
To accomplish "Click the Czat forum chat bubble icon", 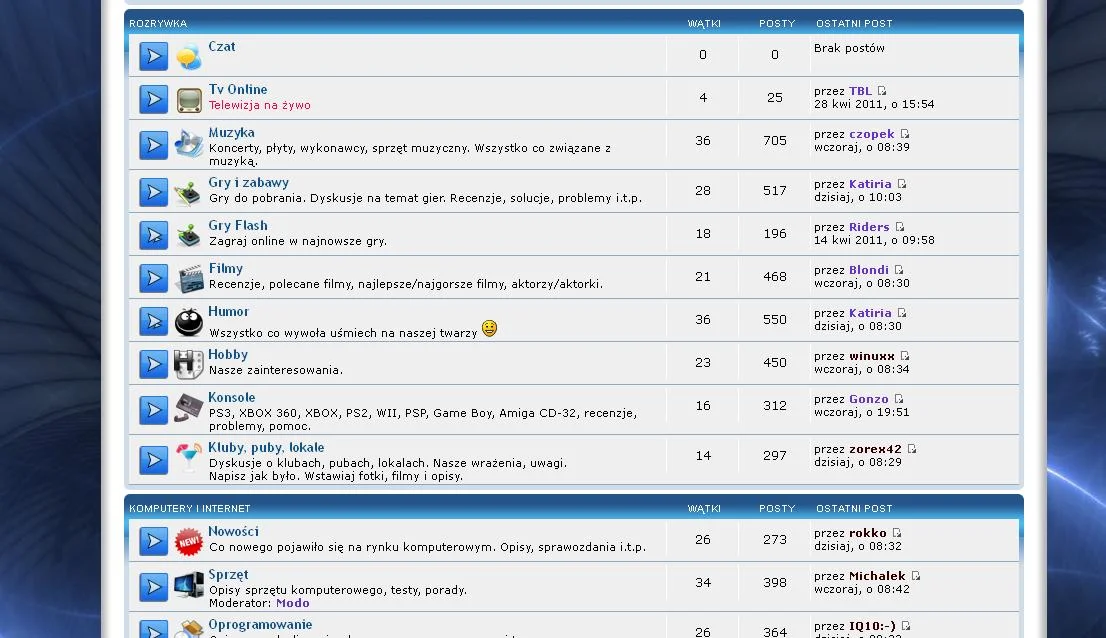I will click(x=188, y=56).
